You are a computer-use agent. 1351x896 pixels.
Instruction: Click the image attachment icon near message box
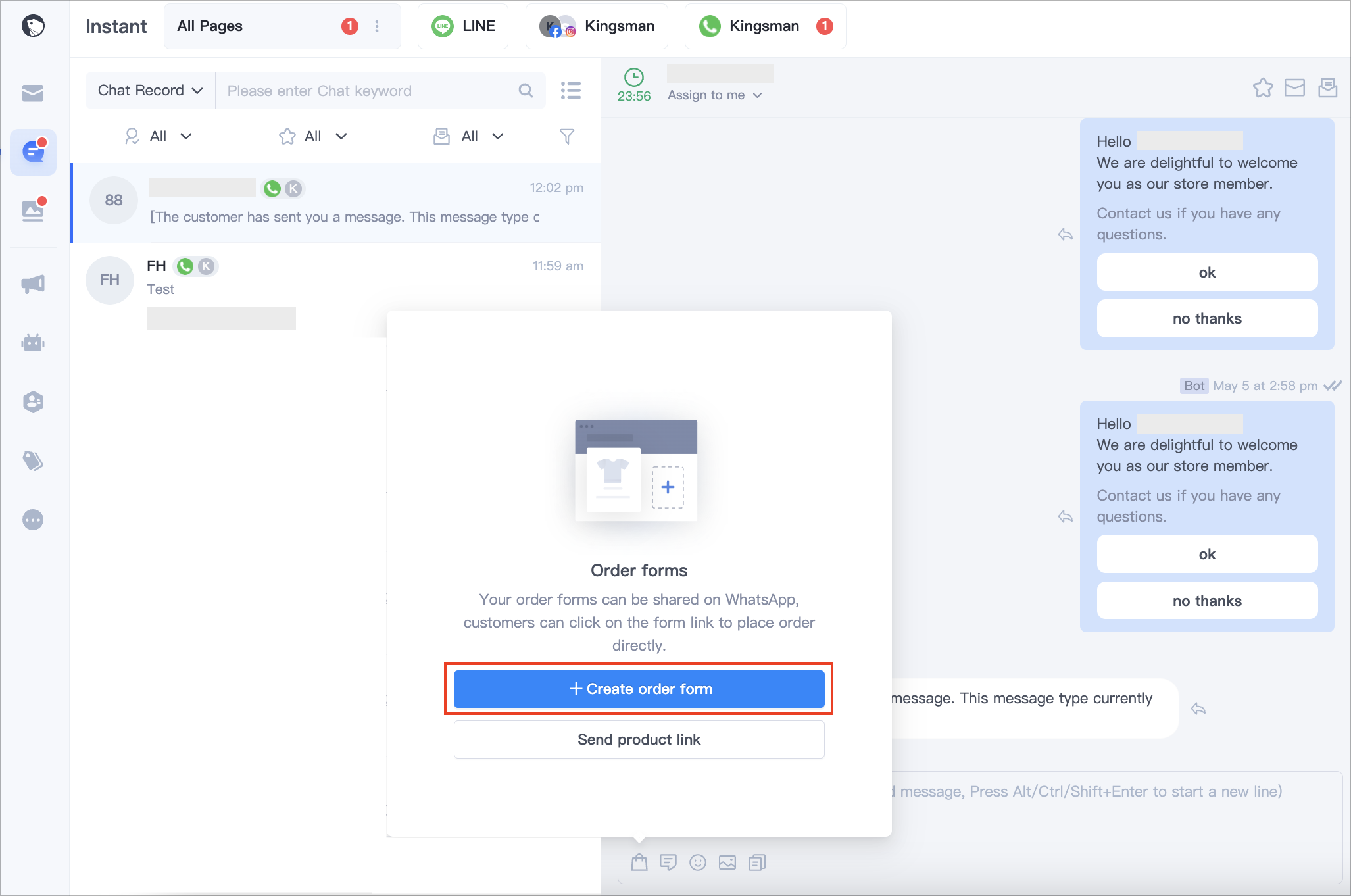pos(727,862)
